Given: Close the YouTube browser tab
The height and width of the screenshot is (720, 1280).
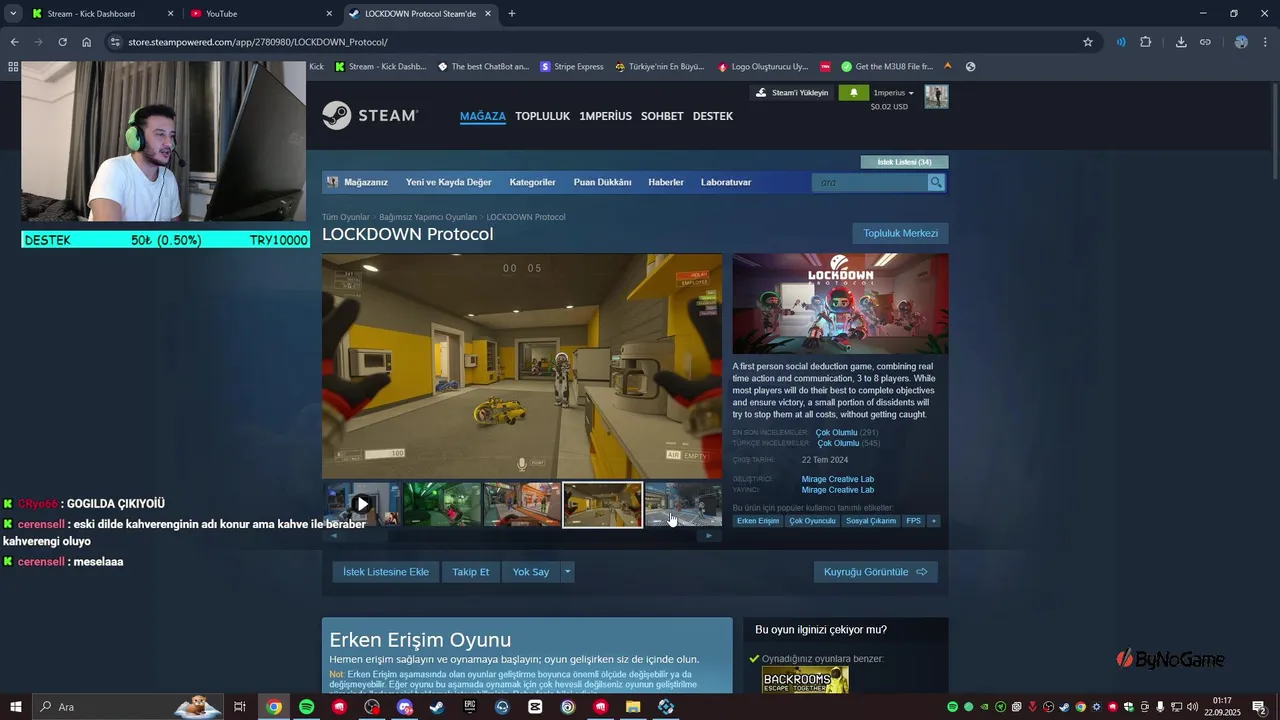Looking at the screenshot, I should coord(329,14).
